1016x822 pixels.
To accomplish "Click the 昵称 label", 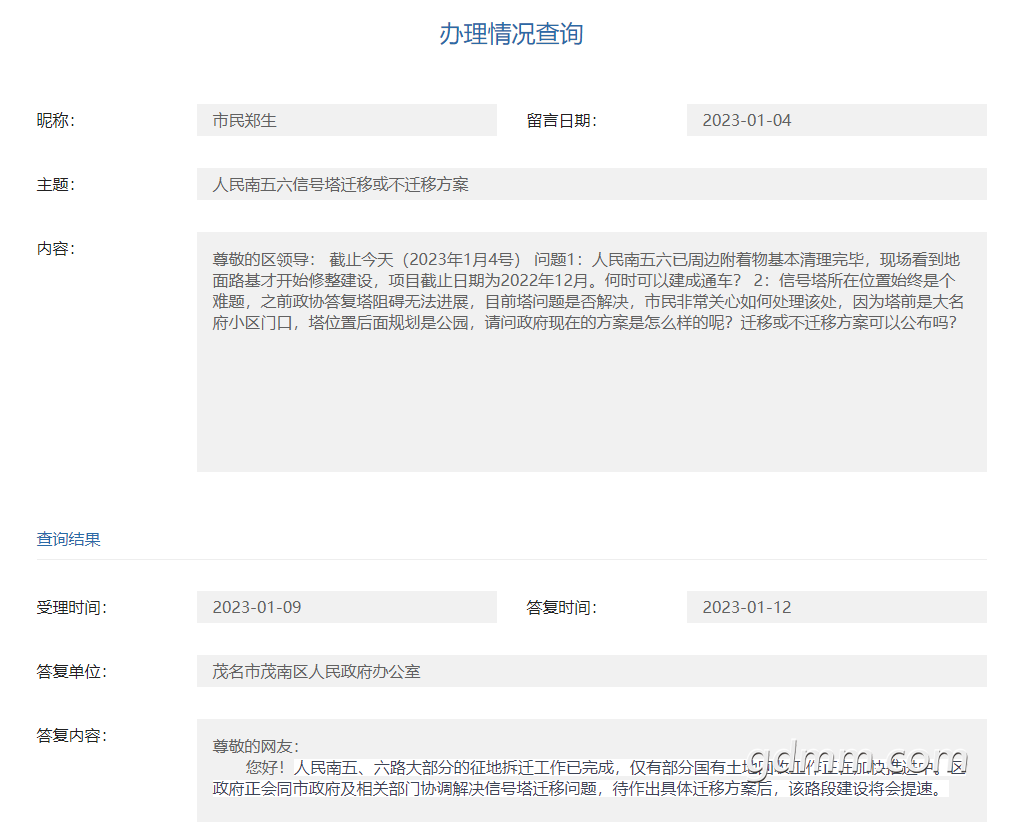I will pyautogui.click(x=56, y=121).
